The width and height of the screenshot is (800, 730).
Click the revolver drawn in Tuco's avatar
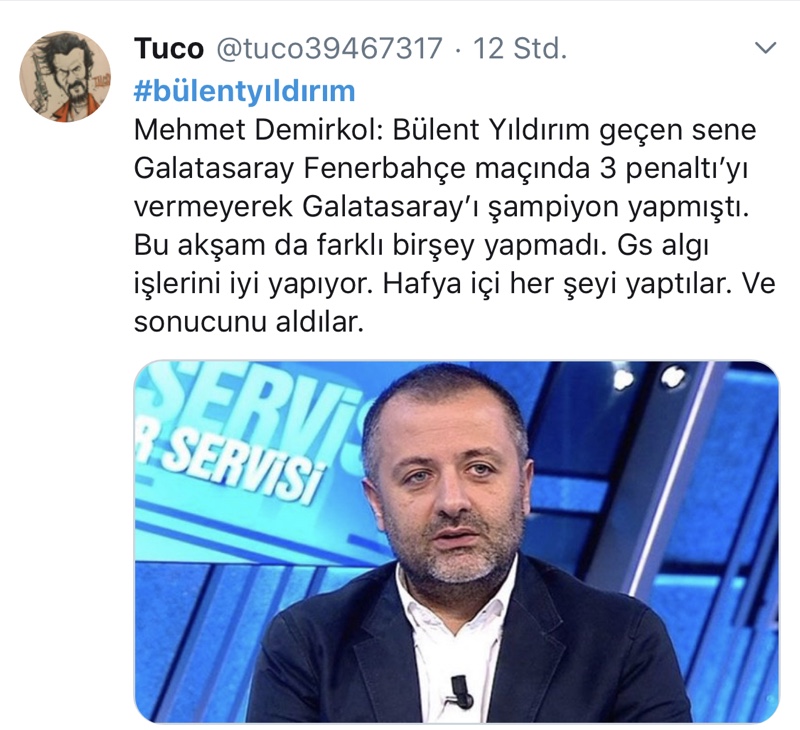coord(39,82)
